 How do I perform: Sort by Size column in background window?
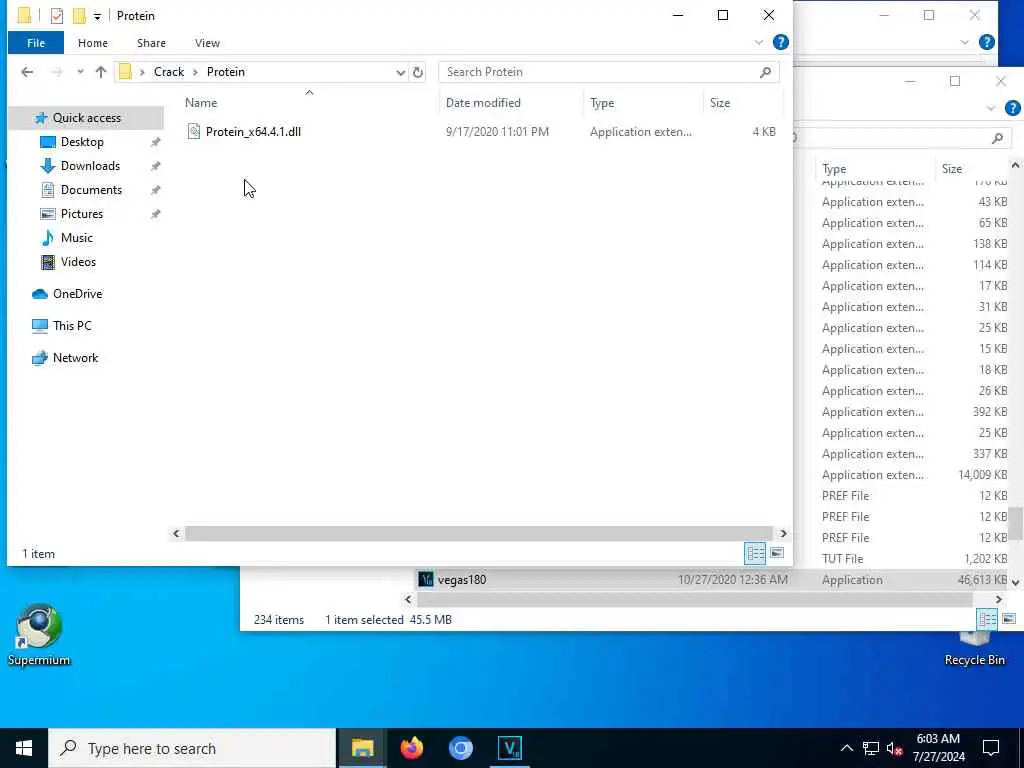click(x=952, y=168)
